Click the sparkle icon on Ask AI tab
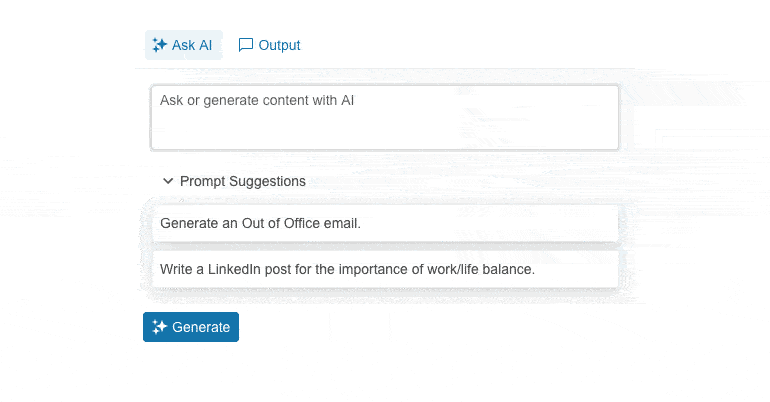Screen dimensions: 770x402 click(x=159, y=45)
